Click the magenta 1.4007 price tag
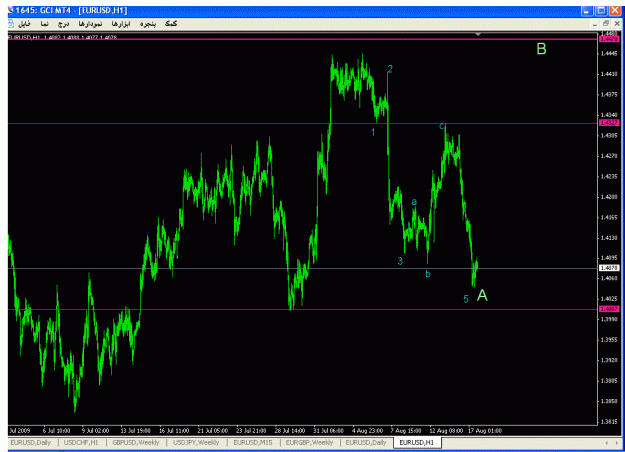Image resolution: width=625 pixels, height=452 pixels. pyautogui.click(x=609, y=309)
